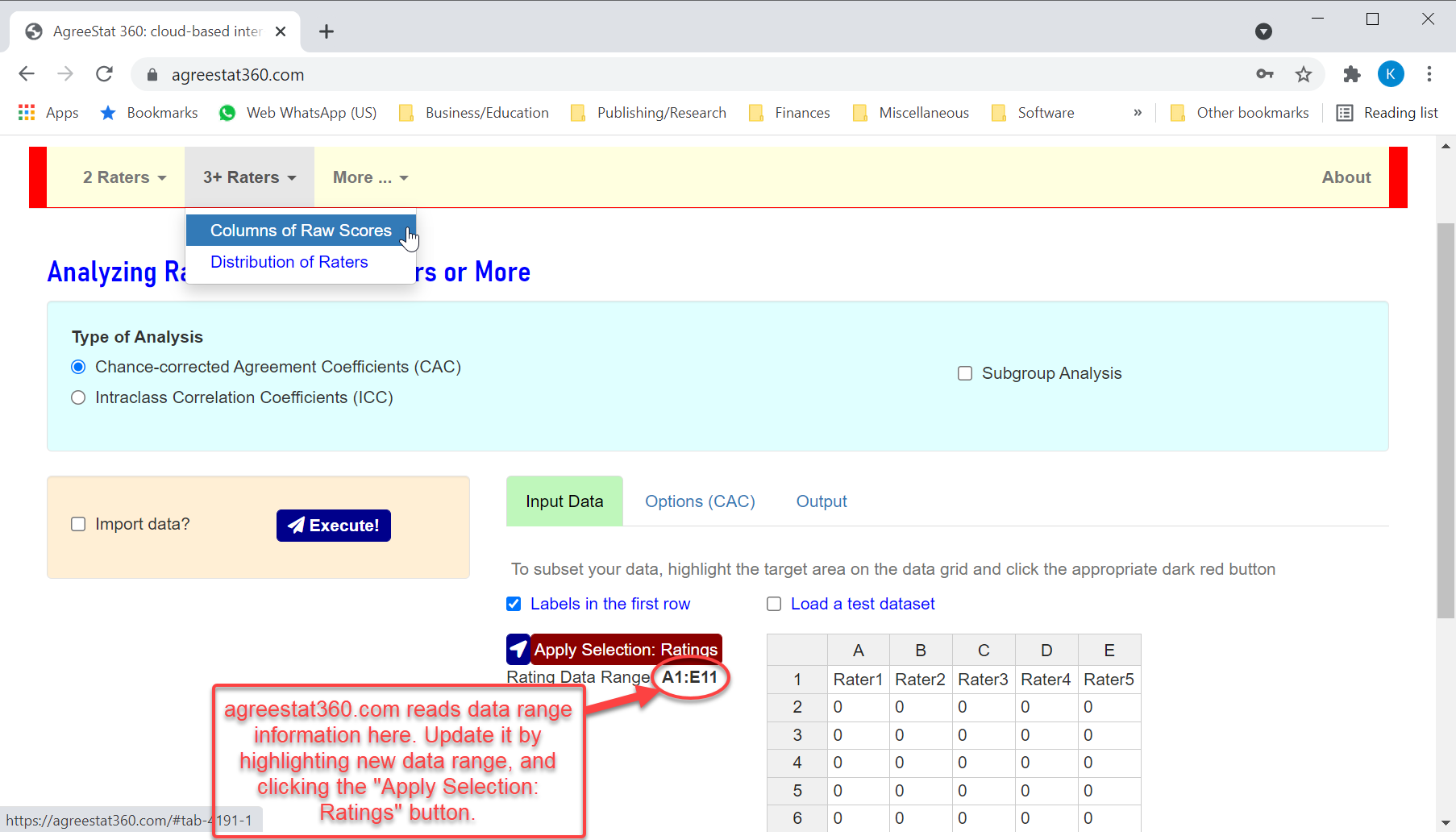
Task: Open the Finances bookmark folder
Action: coord(789,113)
